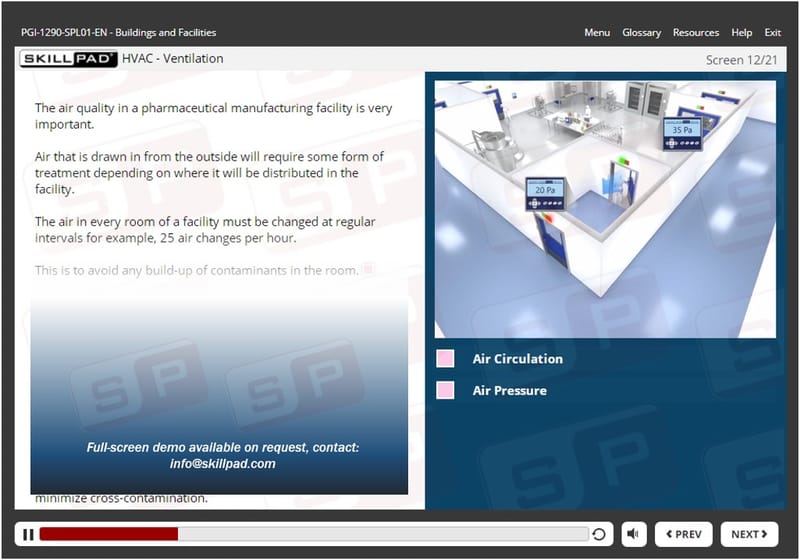Screen dimensions: 800x560
Task: Open the Menu
Action: [597, 33]
